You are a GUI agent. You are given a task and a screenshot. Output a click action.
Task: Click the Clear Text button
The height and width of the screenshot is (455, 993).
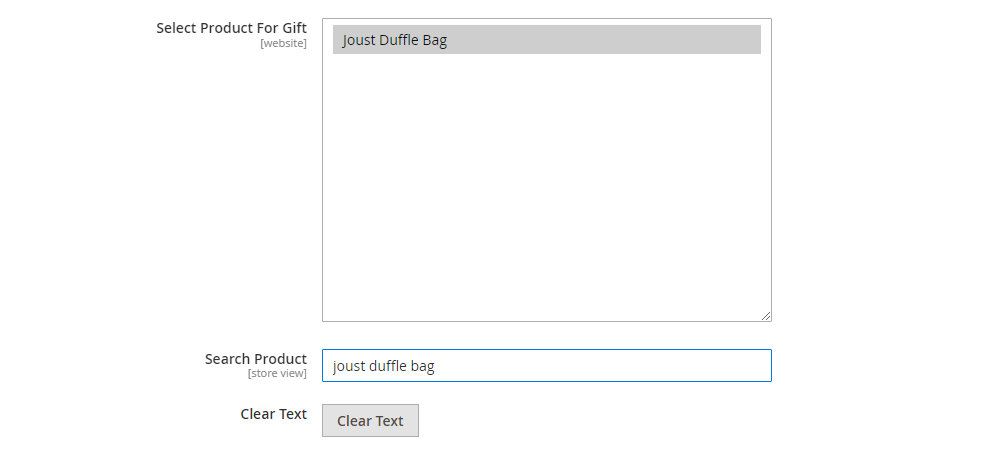click(370, 421)
